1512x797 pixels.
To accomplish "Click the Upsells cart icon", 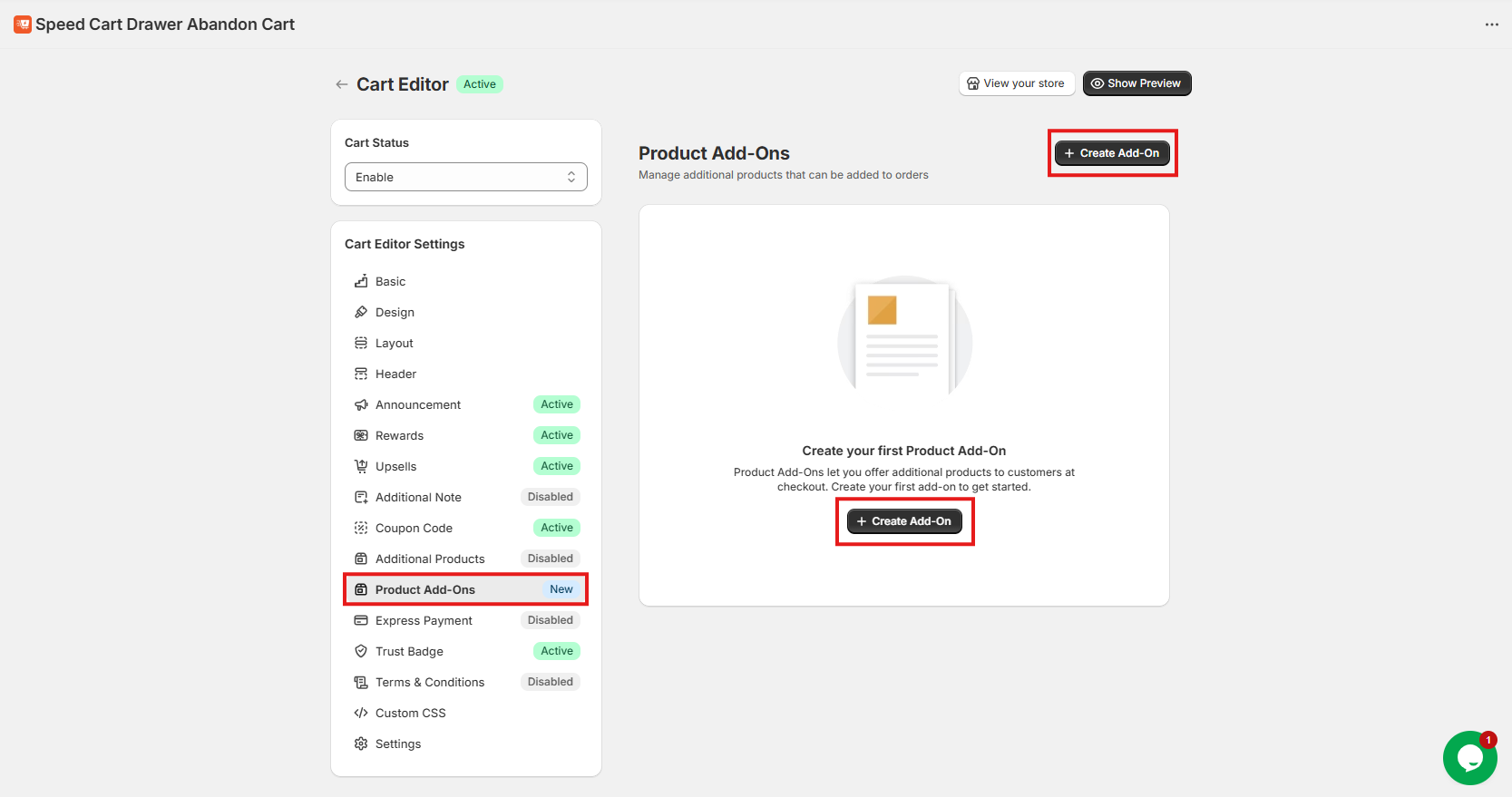I will pyautogui.click(x=361, y=466).
